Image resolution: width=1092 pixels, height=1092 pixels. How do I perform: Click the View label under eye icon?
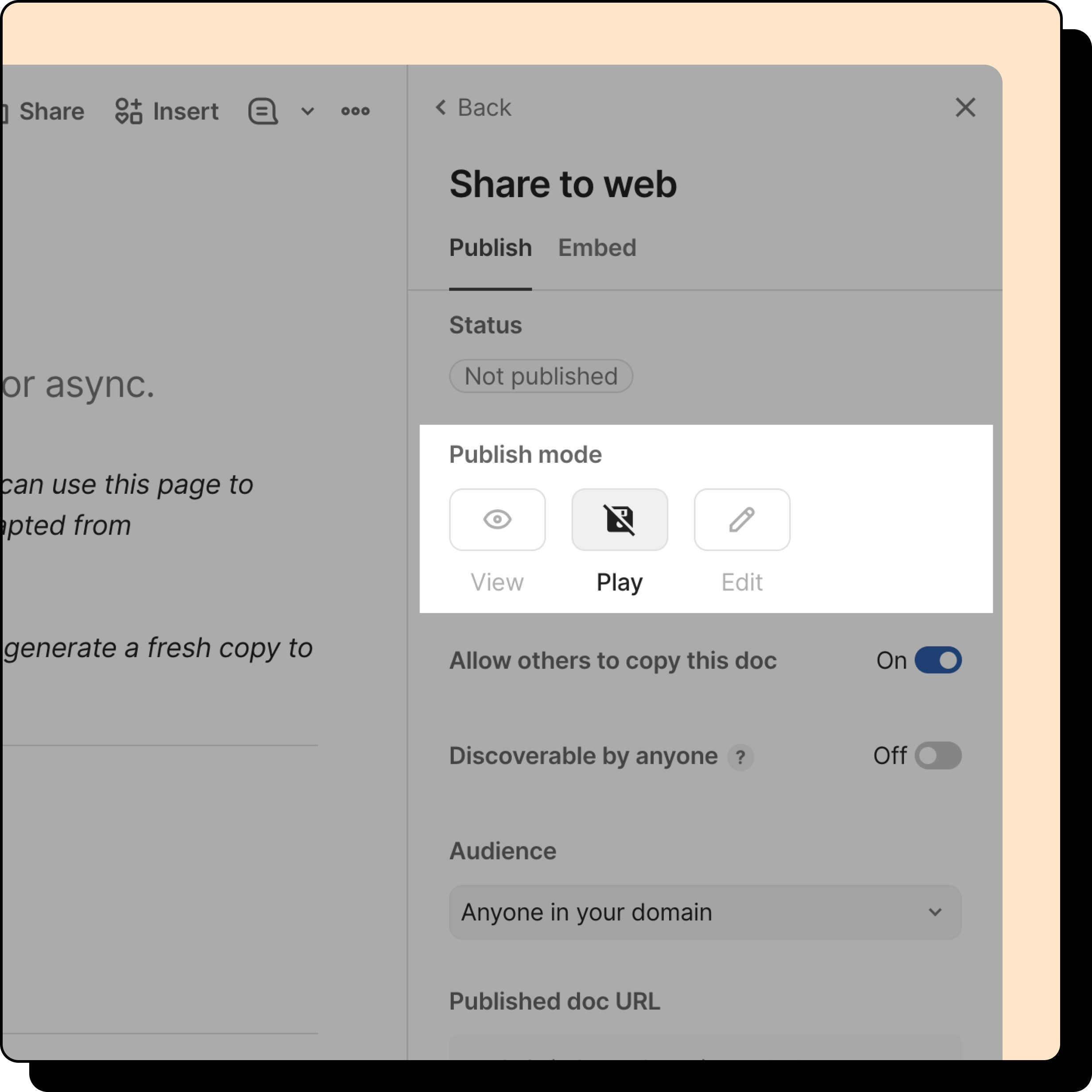tap(497, 581)
